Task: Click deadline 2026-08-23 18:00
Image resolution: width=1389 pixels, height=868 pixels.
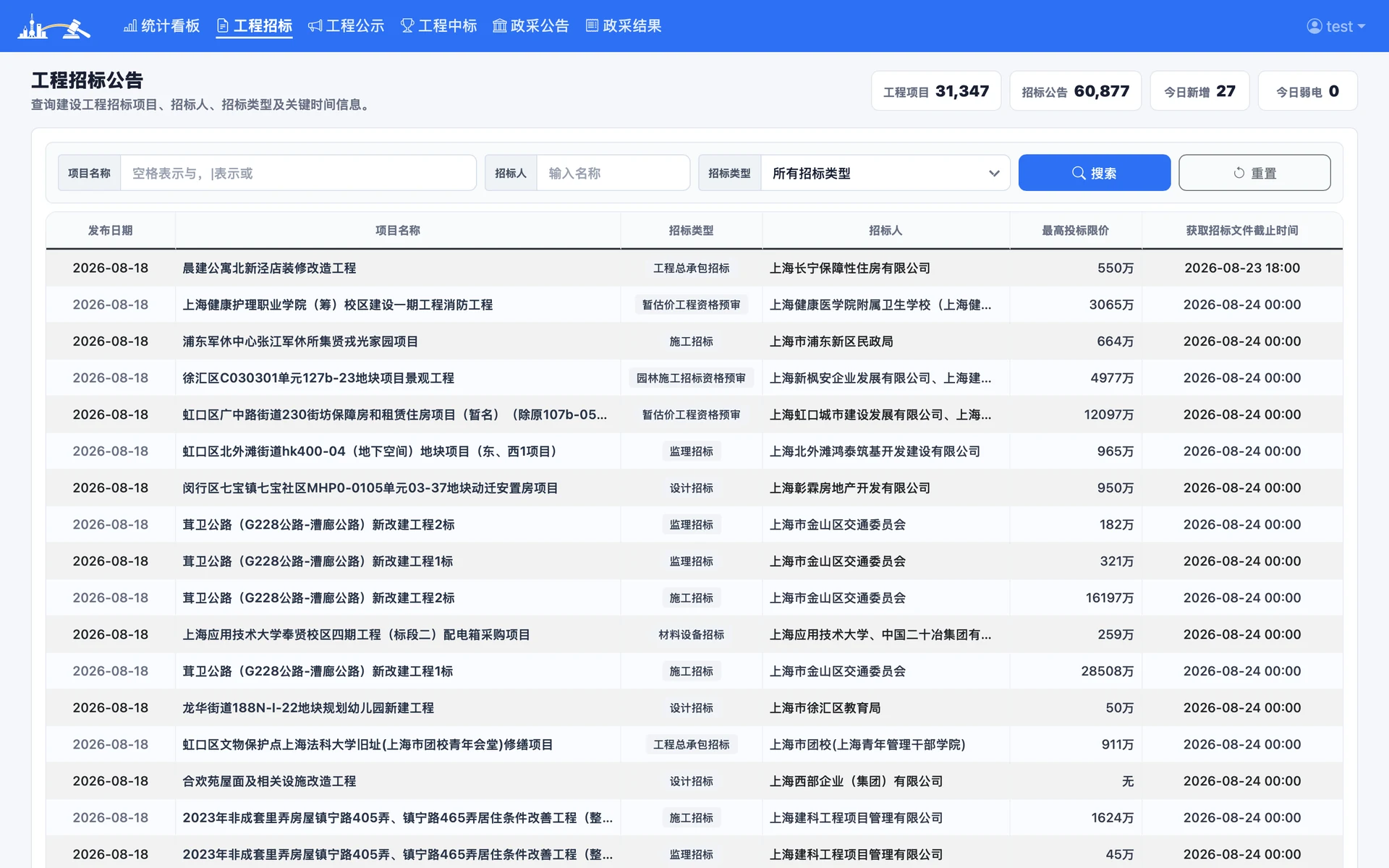Action: pyautogui.click(x=1242, y=268)
